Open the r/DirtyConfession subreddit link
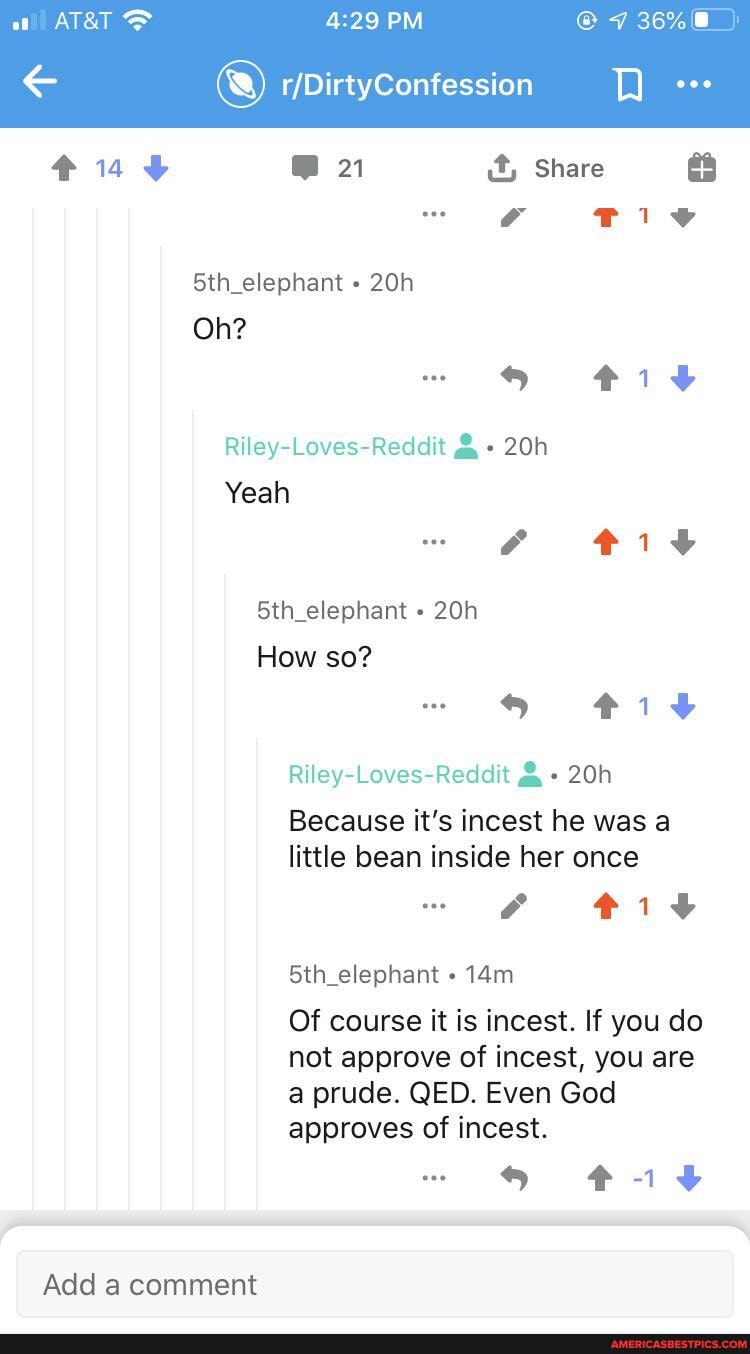The height and width of the screenshot is (1354, 750). (406, 84)
